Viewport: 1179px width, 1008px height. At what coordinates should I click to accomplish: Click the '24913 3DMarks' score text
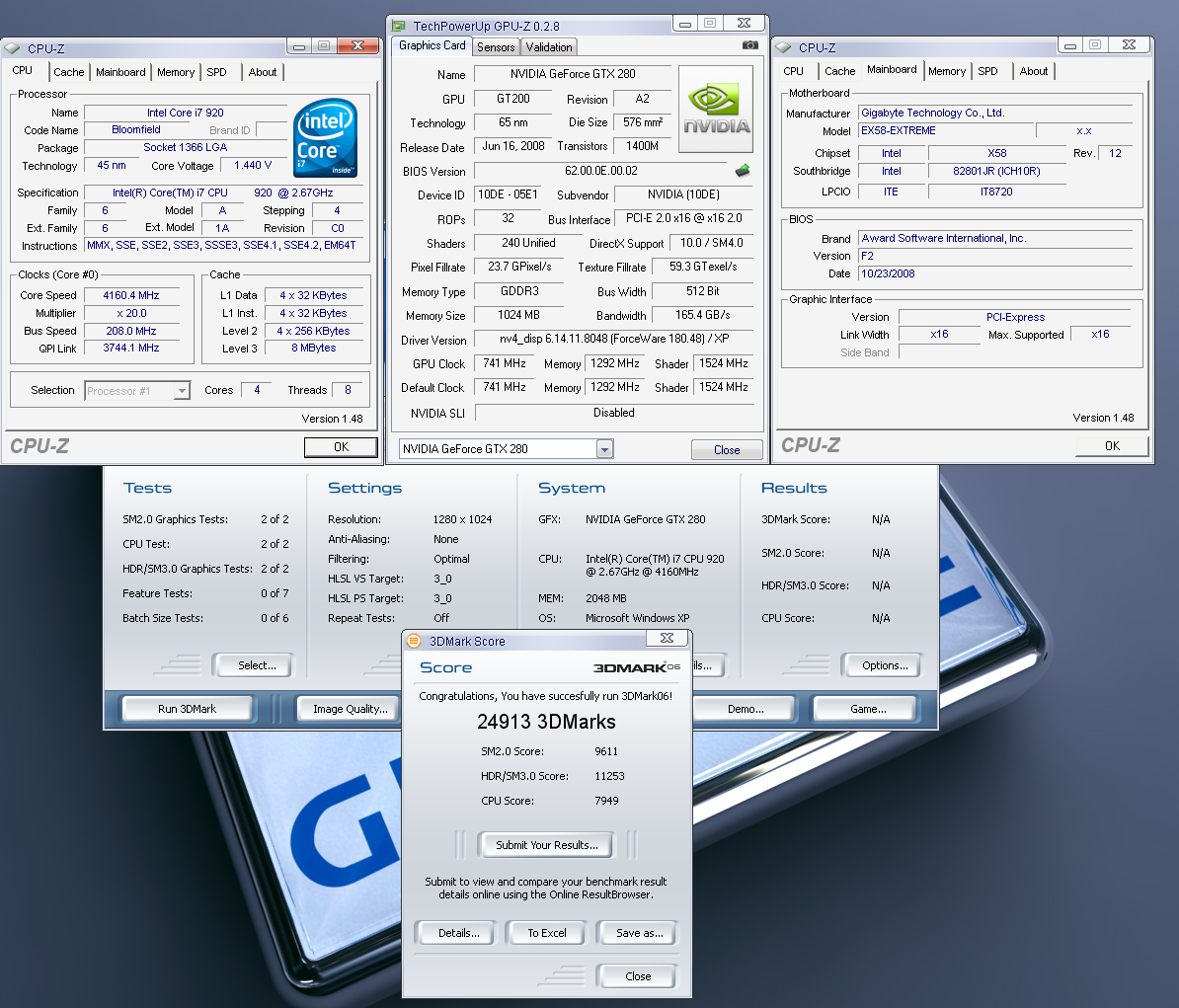pyautogui.click(x=546, y=722)
